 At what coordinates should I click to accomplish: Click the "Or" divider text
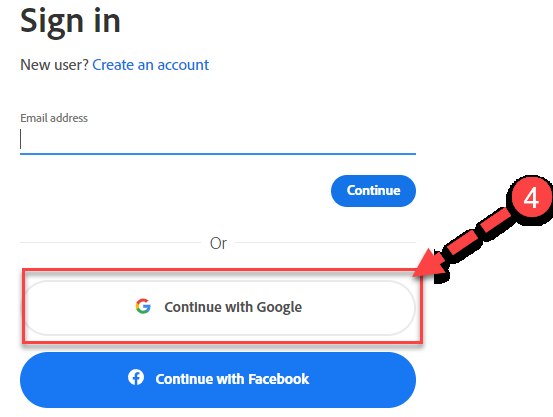(218, 243)
